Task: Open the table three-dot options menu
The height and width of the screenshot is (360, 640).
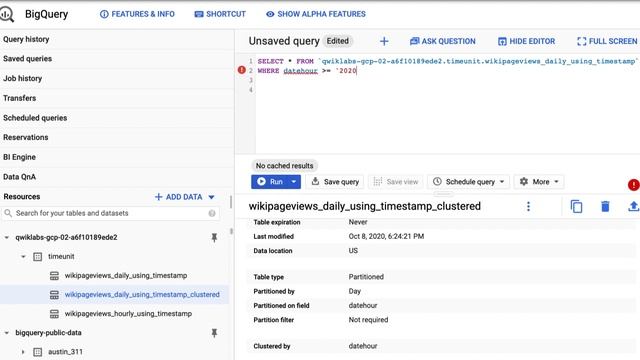Action: (528, 207)
